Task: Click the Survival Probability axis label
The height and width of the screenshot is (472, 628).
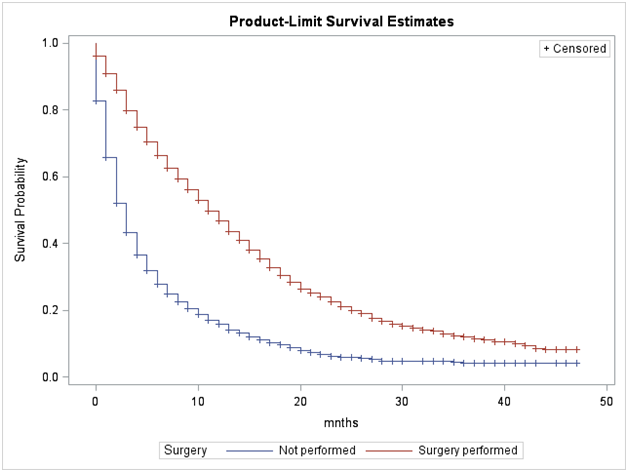Action: point(20,210)
